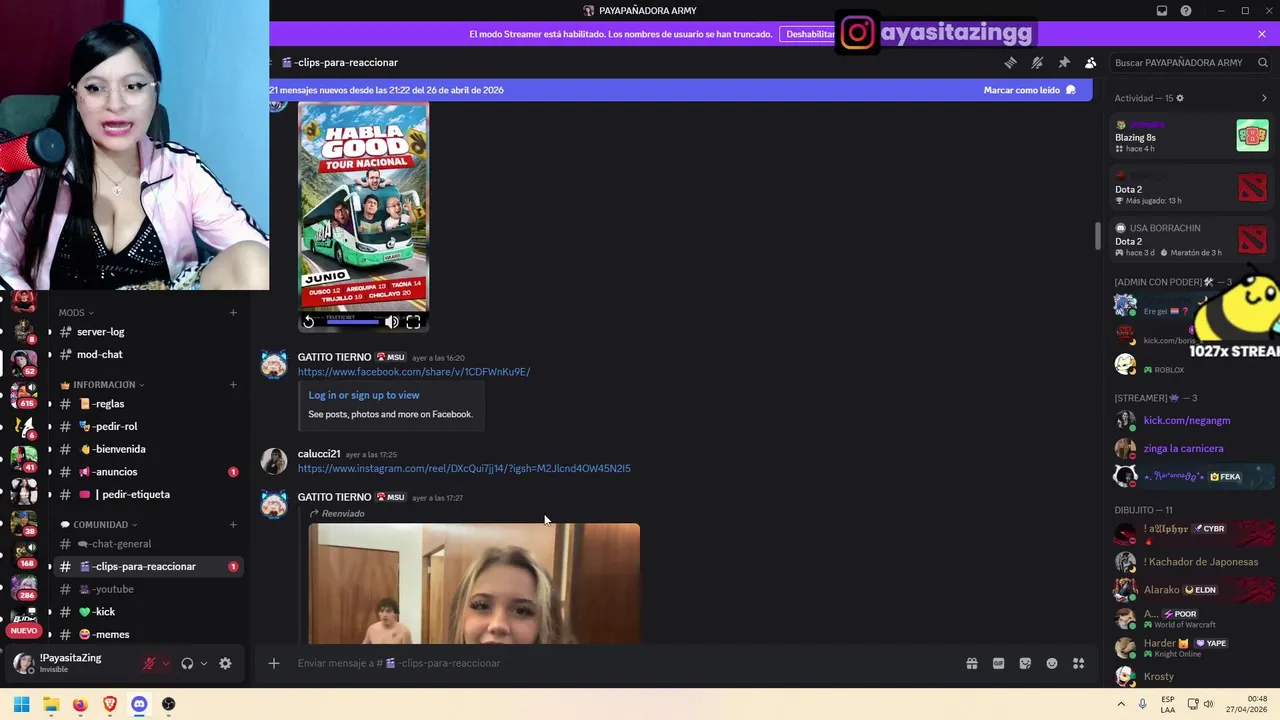Open the mod-chat channel
The image size is (1280, 720).
point(148,355)
